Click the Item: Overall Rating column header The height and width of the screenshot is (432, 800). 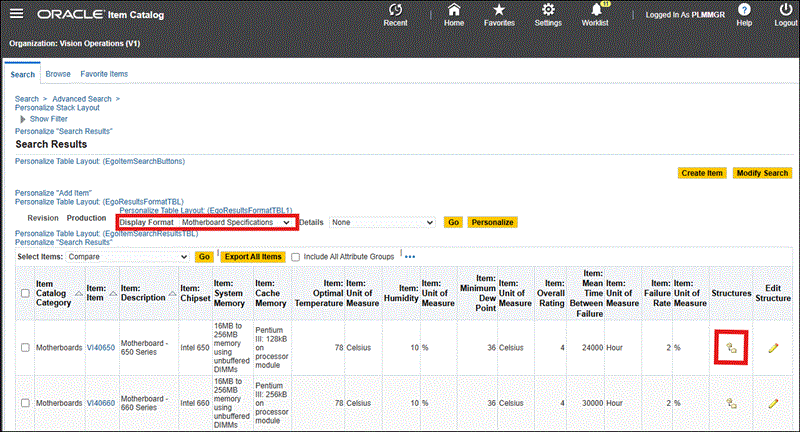[551, 293]
